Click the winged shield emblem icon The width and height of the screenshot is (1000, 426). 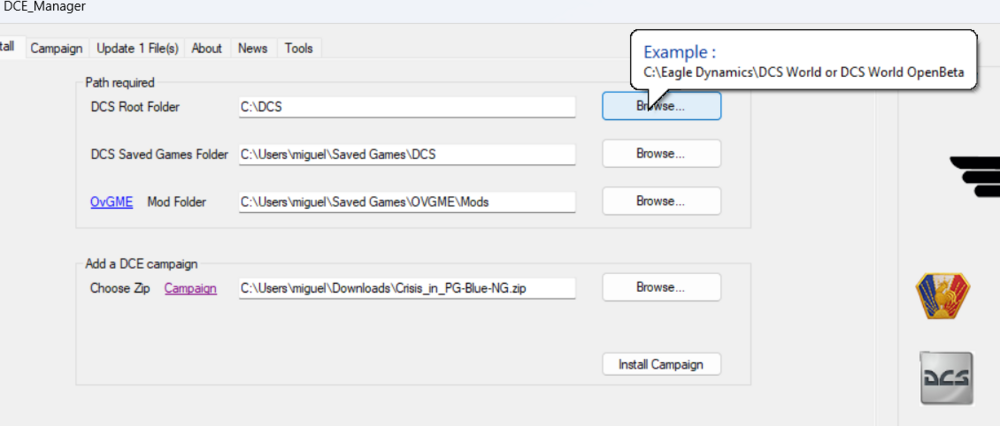pyautogui.click(x=943, y=295)
